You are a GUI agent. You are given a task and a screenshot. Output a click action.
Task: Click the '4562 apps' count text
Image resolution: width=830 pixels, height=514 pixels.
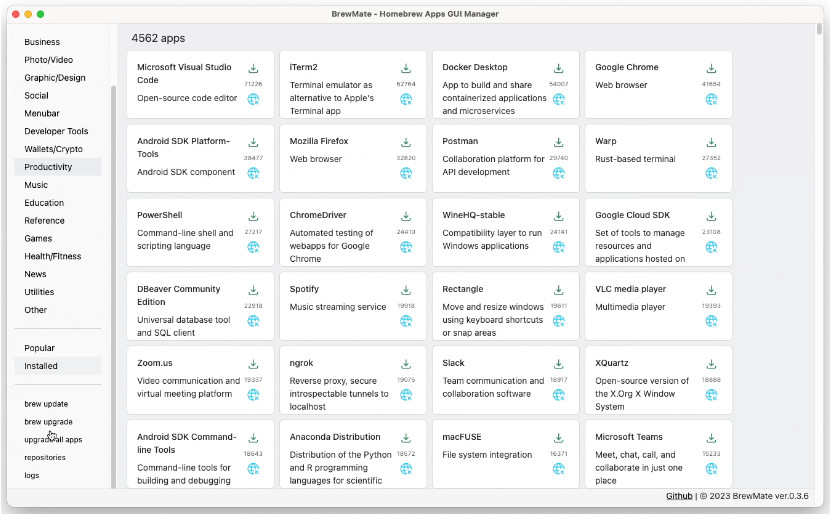[158, 38]
